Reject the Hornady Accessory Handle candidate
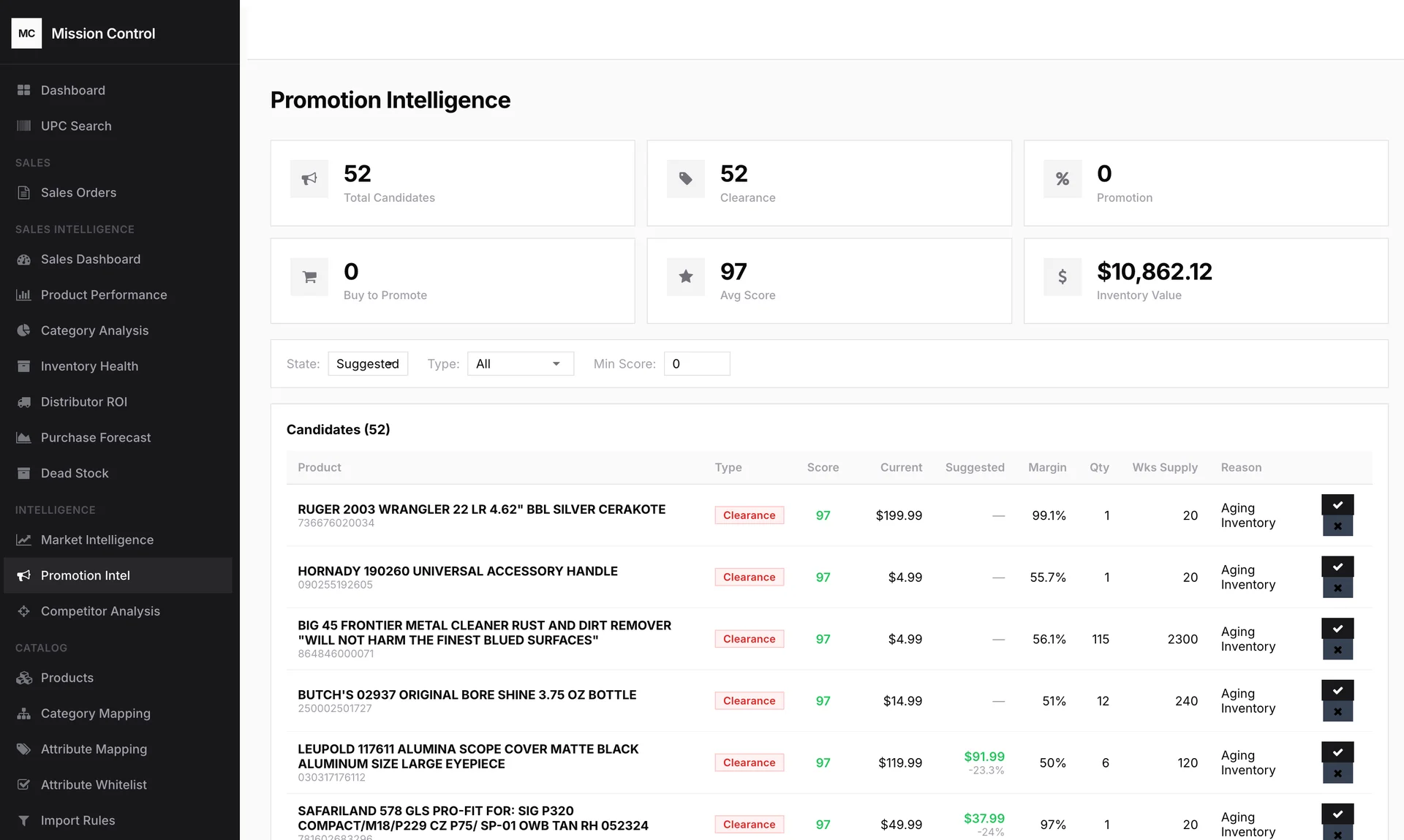Image resolution: width=1404 pixels, height=840 pixels. tap(1337, 588)
